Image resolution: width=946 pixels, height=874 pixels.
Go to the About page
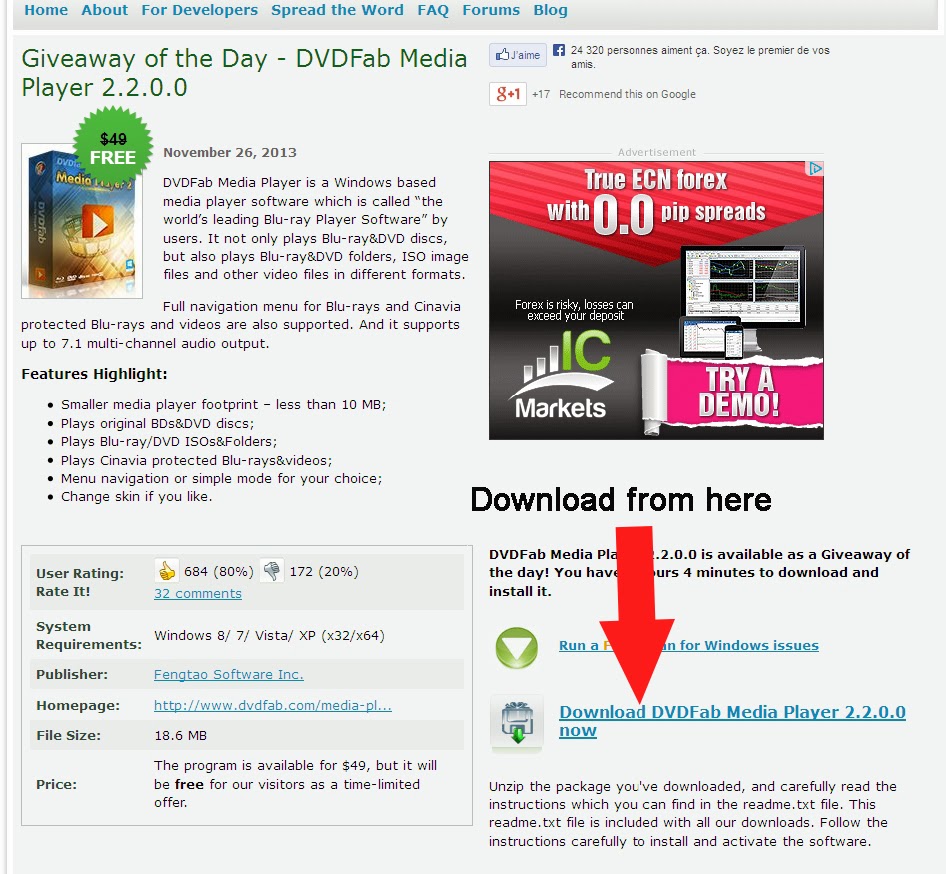pos(104,10)
